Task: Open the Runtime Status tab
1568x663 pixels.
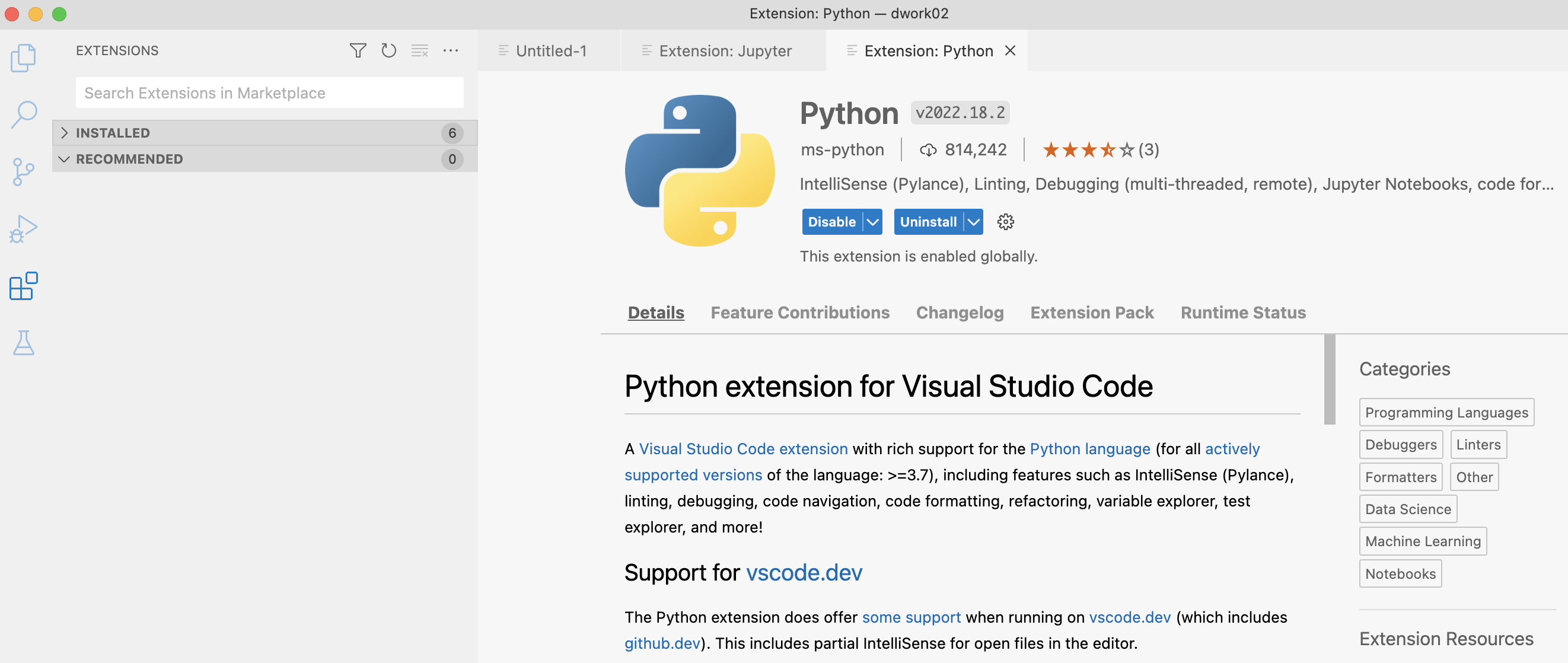Action: [x=1243, y=313]
